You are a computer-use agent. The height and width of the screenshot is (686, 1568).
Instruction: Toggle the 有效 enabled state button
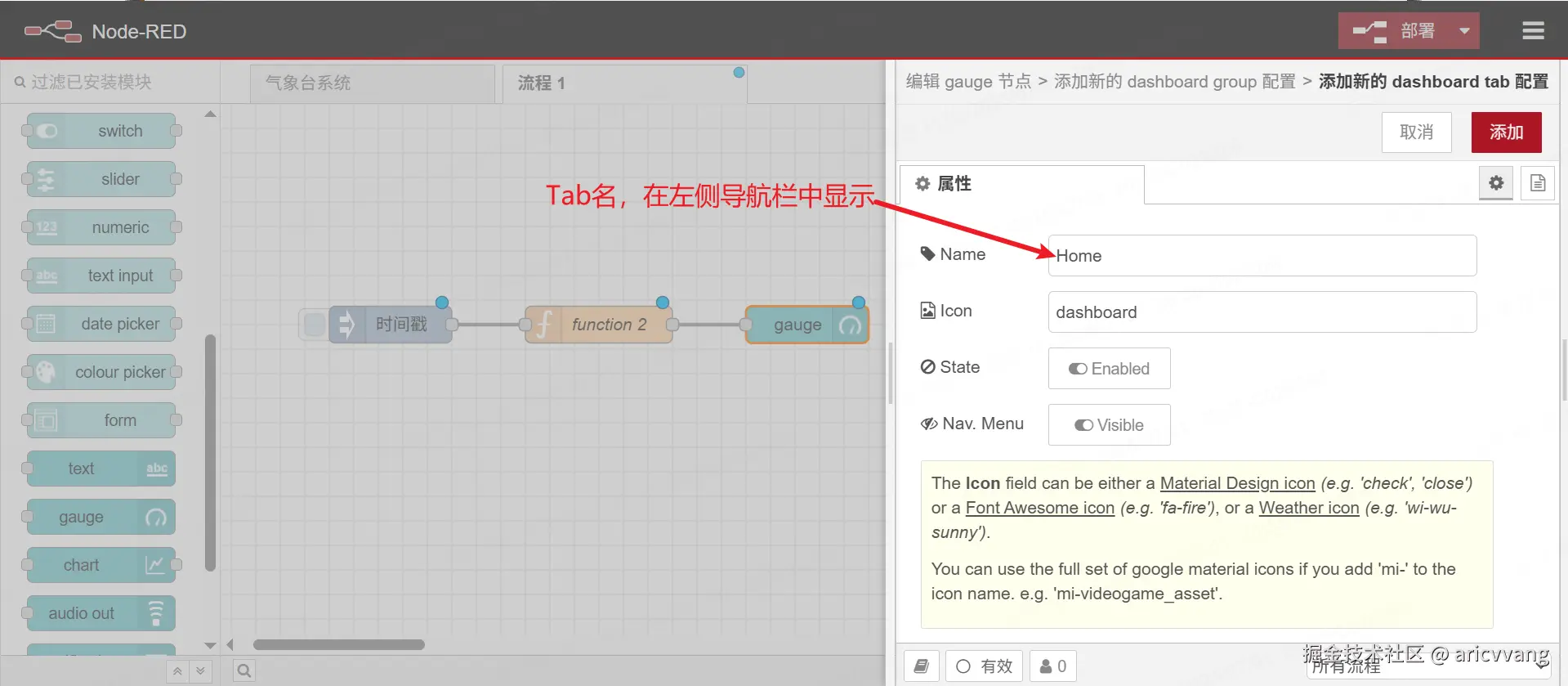(984, 666)
